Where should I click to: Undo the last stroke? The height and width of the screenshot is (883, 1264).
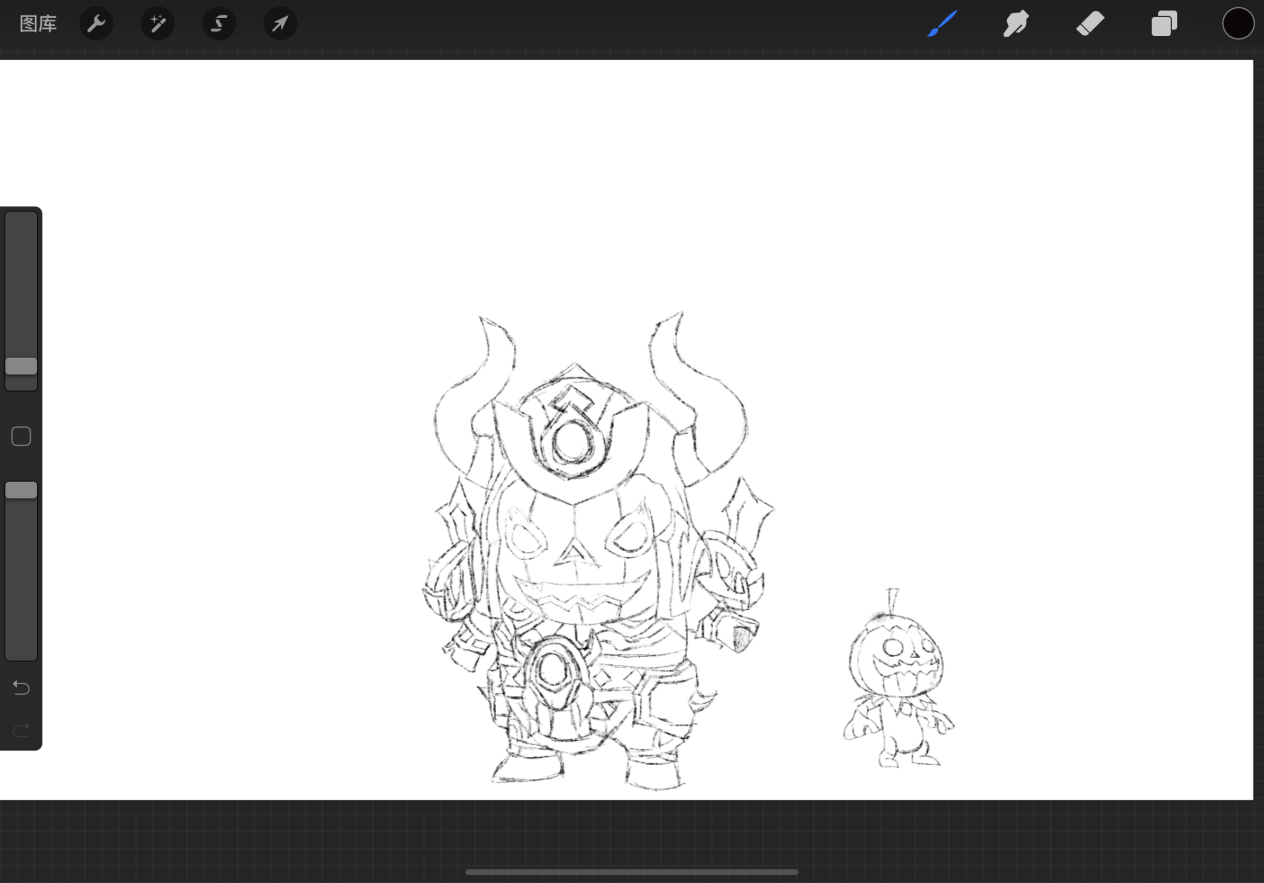click(21, 688)
